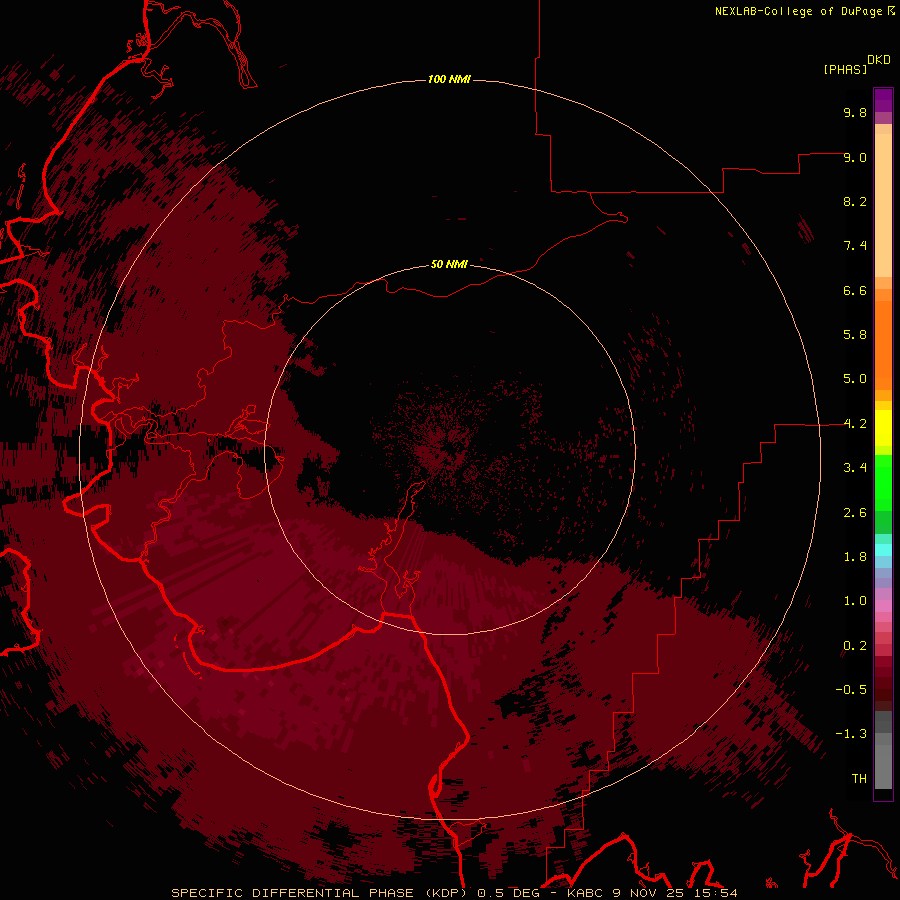Click the 1.0 scale label
900x900 pixels.
pos(855,601)
